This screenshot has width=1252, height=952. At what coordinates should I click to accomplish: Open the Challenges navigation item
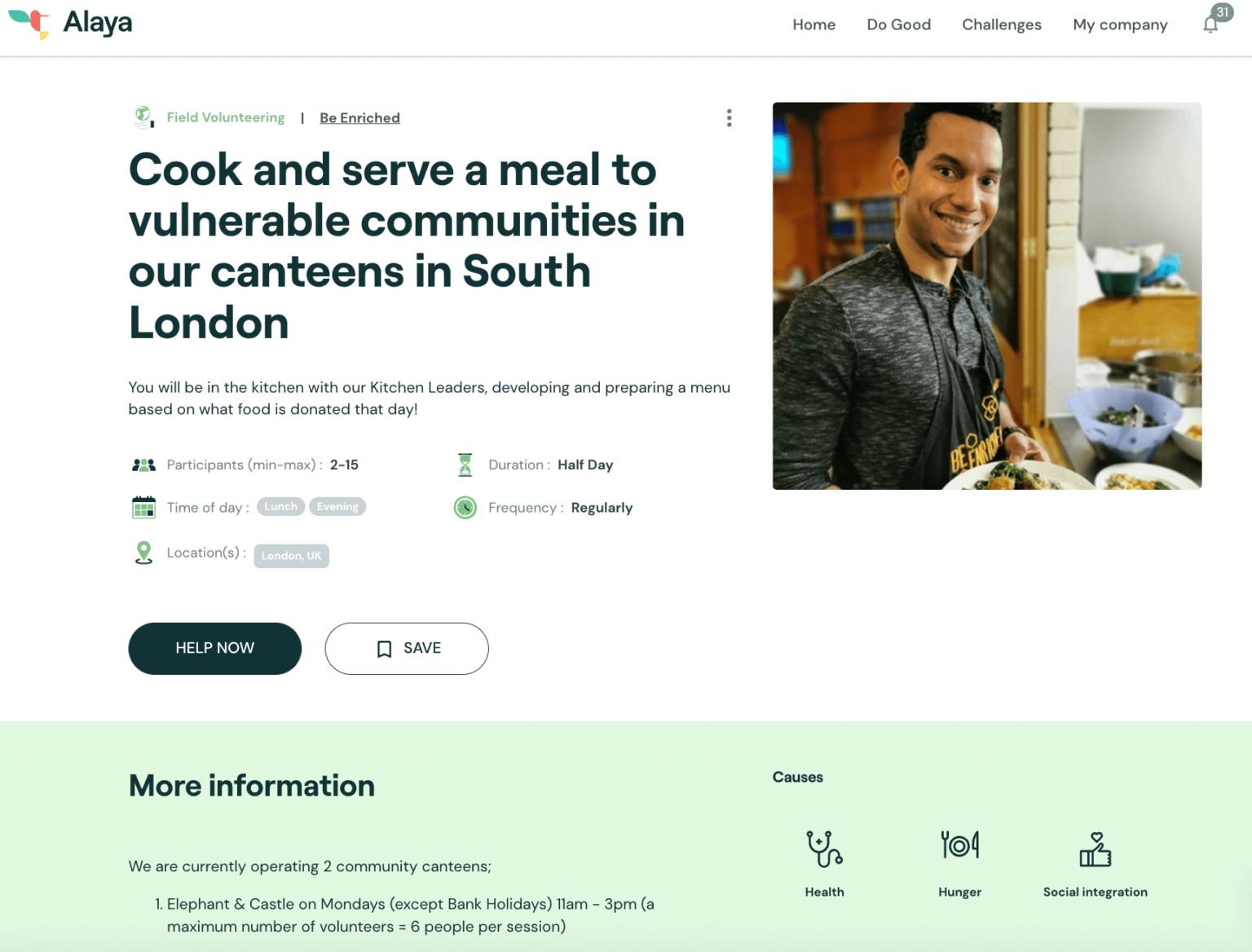click(1001, 24)
